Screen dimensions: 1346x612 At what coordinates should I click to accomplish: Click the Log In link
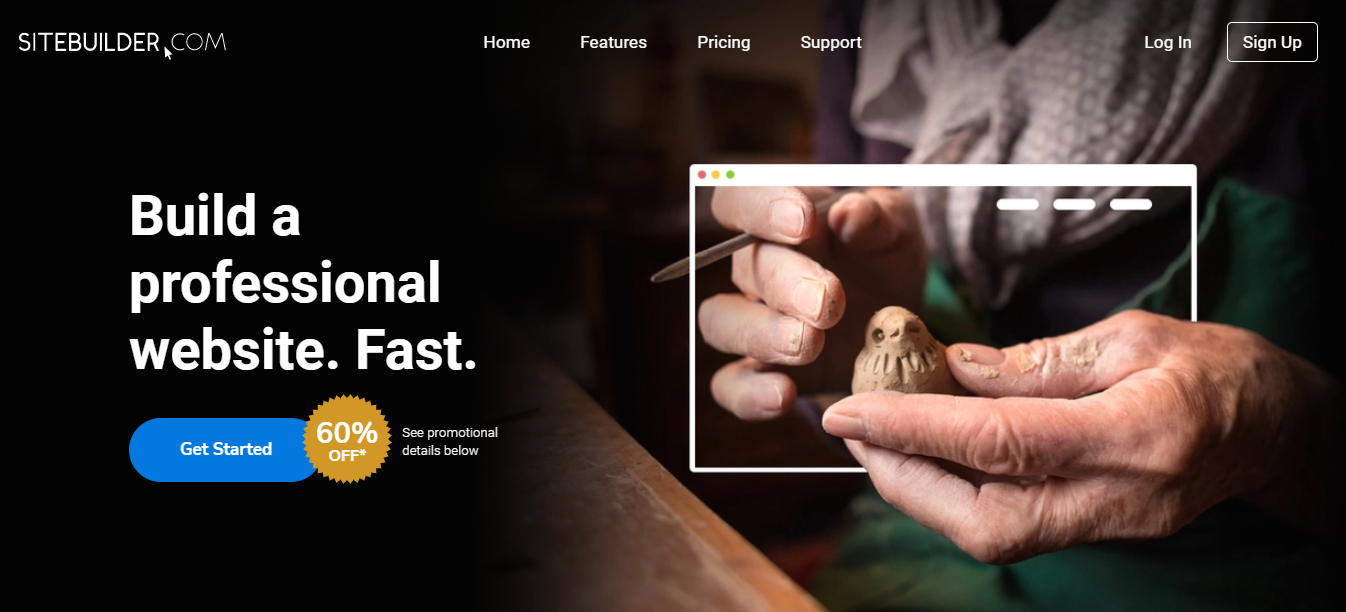[x=1168, y=42]
